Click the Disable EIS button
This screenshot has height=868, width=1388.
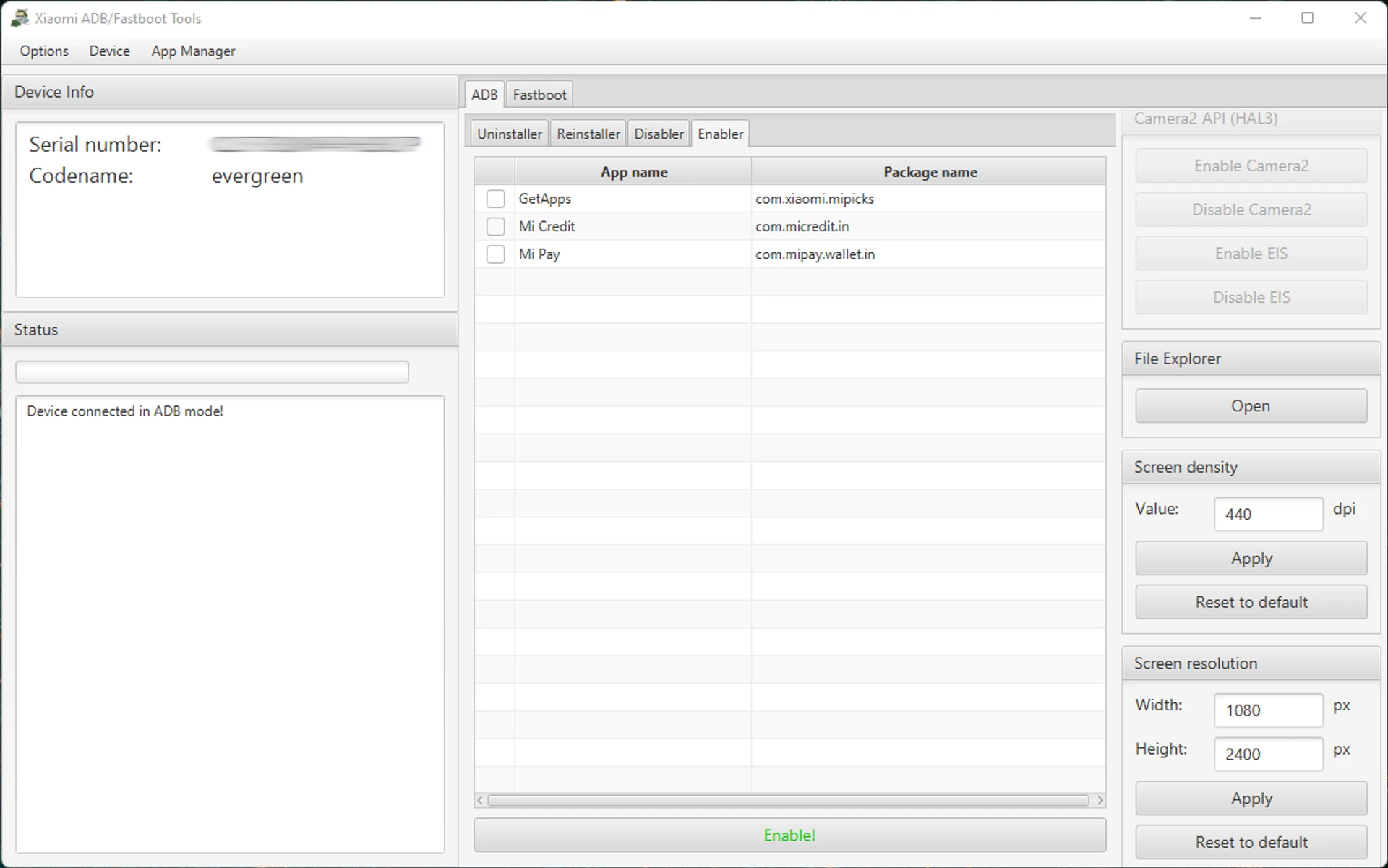click(x=1251, y=298)
